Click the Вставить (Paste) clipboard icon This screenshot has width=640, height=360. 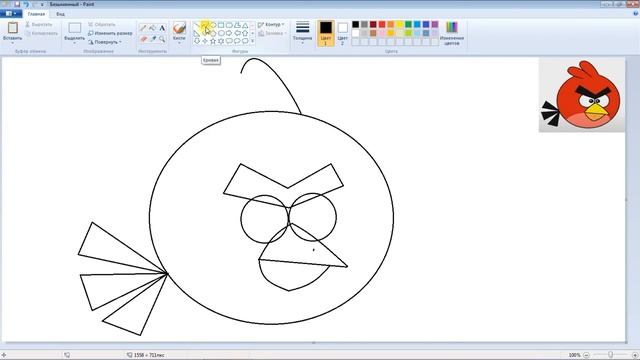[13, 28]
